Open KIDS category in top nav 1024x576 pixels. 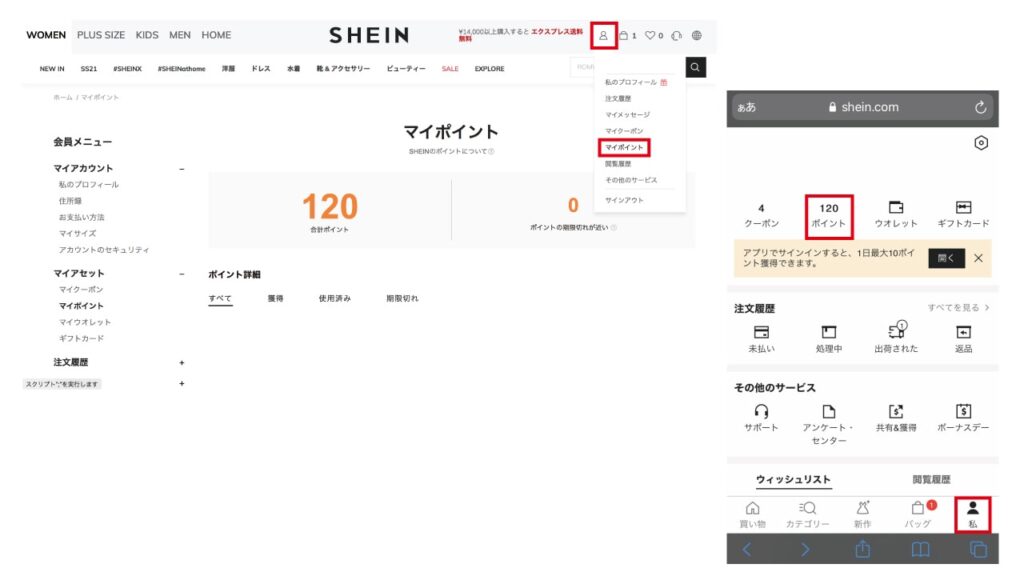point(147,35)
